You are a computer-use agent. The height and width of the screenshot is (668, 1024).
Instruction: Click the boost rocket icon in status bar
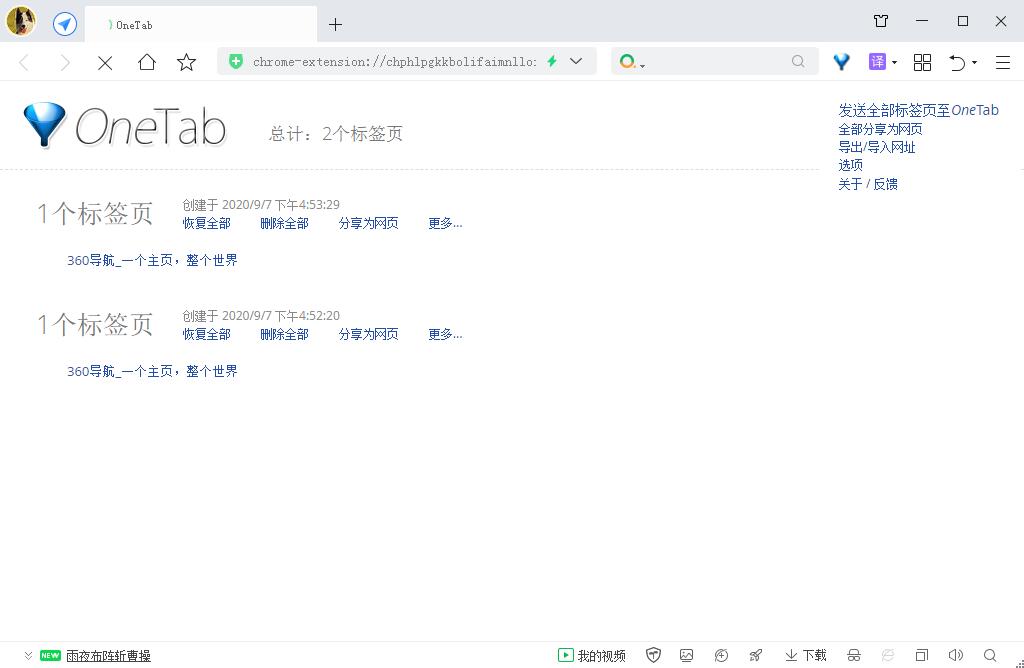click(755, 655)
